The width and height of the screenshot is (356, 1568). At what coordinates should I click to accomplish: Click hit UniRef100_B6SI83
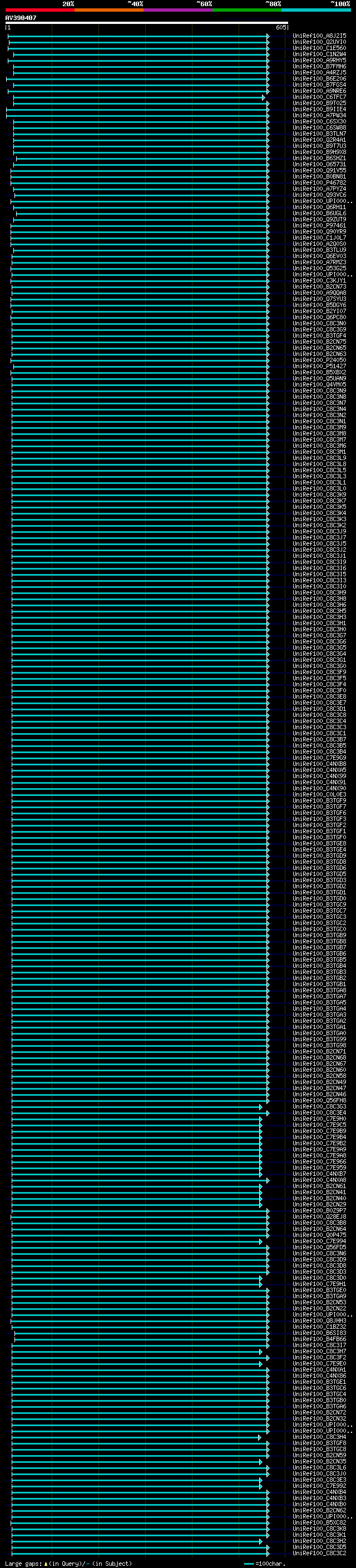(x=319, y=1333)
